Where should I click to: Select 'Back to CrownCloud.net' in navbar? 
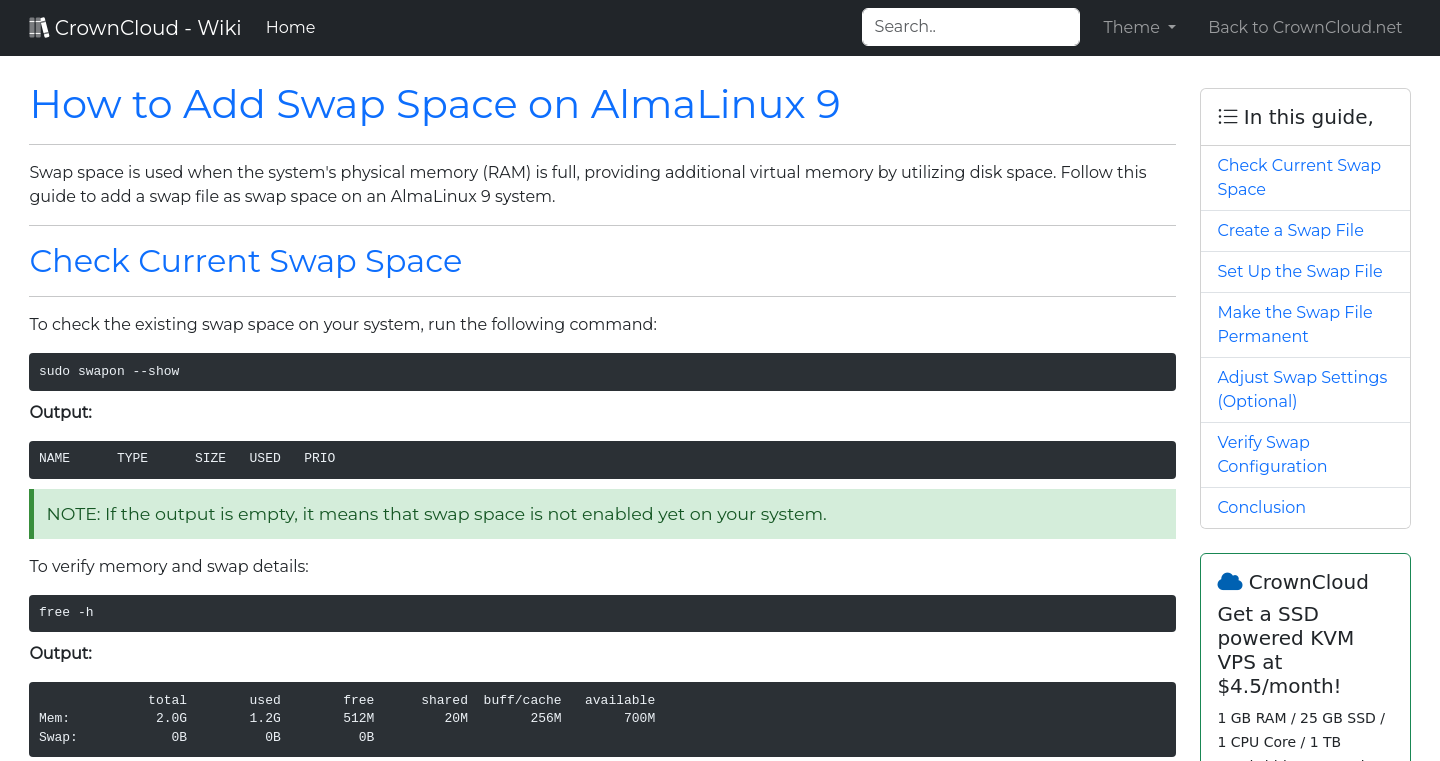[1305, 27]
